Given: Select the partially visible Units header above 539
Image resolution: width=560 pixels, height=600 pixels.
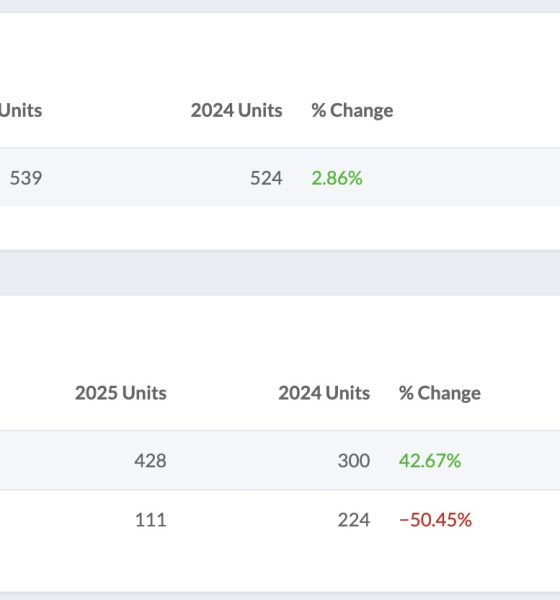Looking at the screenshot, I should pyautogui.click(x=21, y=111).
